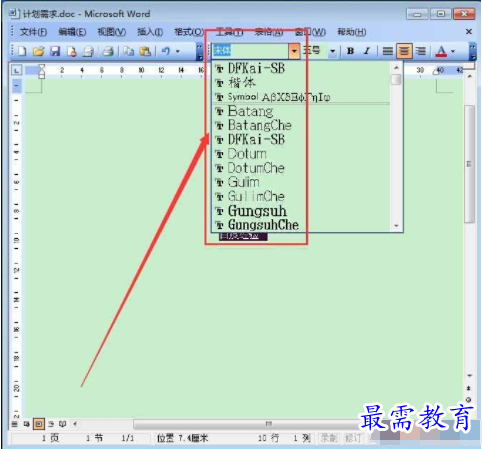The image size is (482, 449).
Task: Switch to Normal view icon
Action: point(15,424)
